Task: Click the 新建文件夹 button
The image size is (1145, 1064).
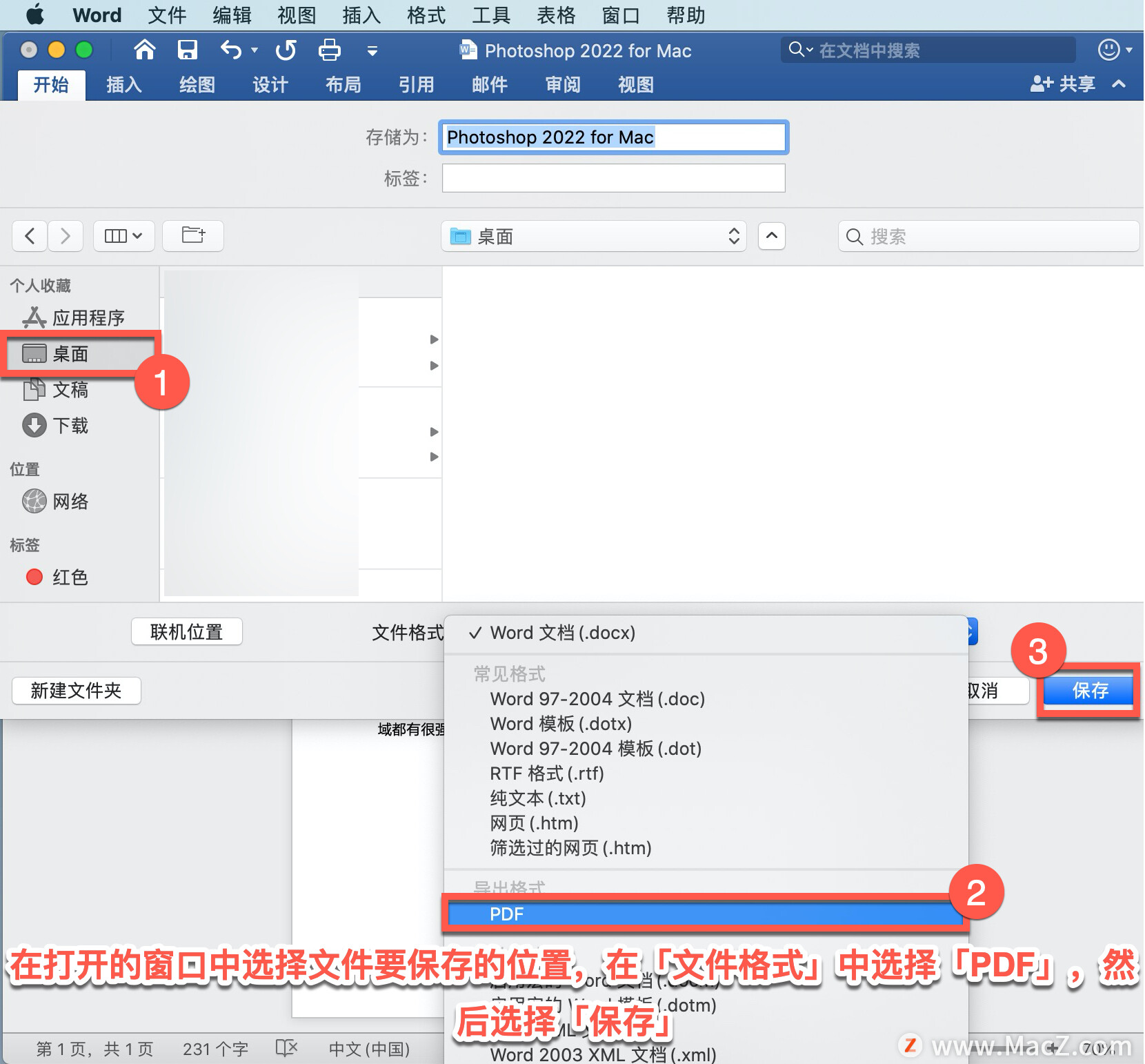Action: (76, 690)
